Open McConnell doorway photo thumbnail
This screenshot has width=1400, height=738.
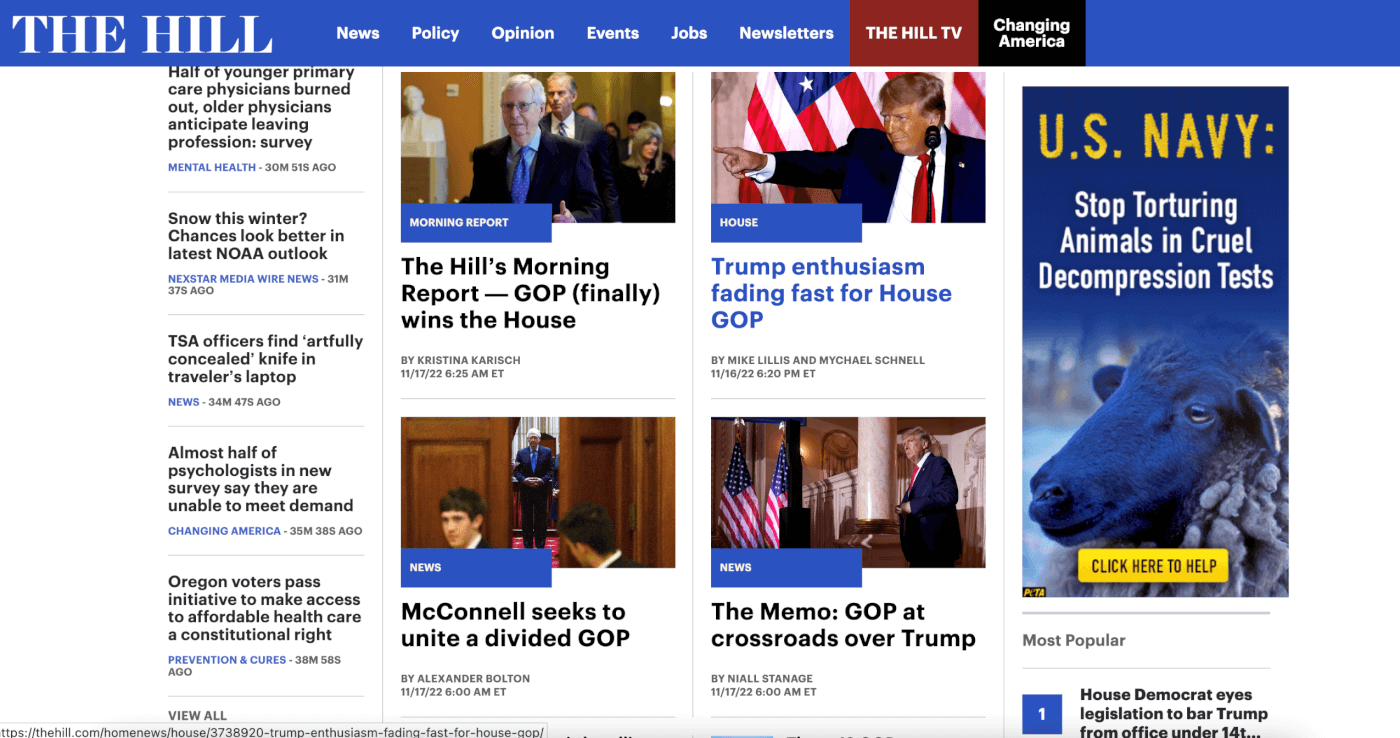pos(538,492)
